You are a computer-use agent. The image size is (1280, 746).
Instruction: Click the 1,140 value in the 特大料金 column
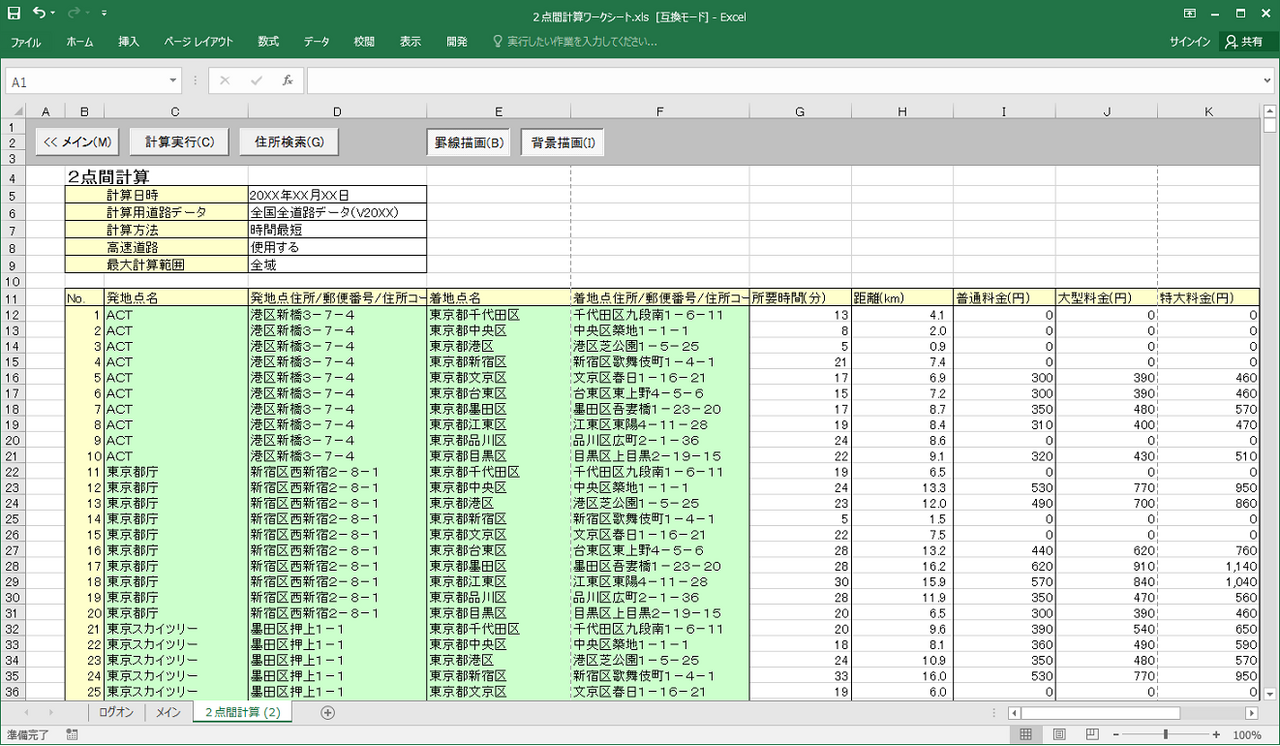1209,566
